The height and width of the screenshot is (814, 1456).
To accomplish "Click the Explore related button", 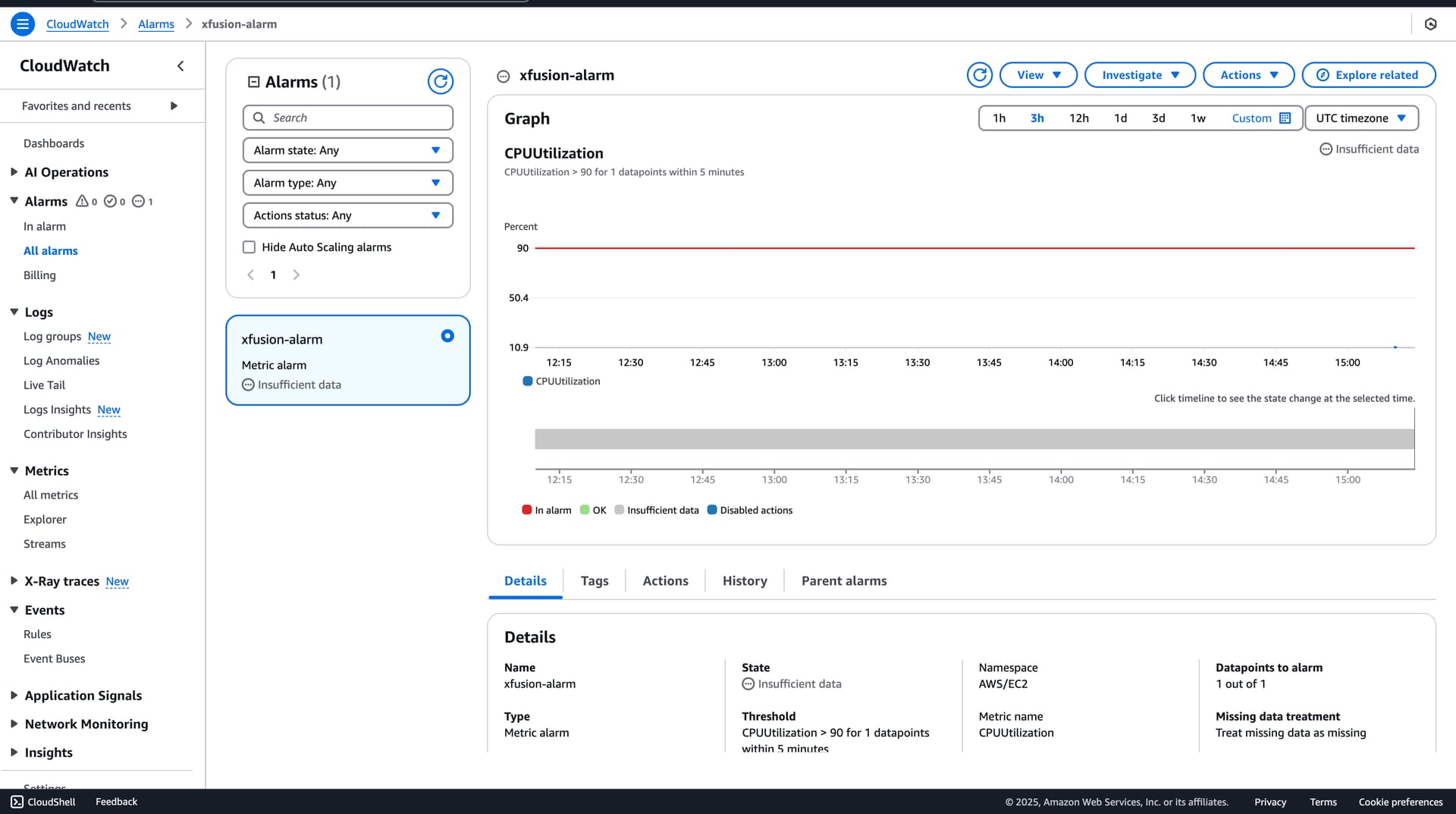I will point(1368,75).
